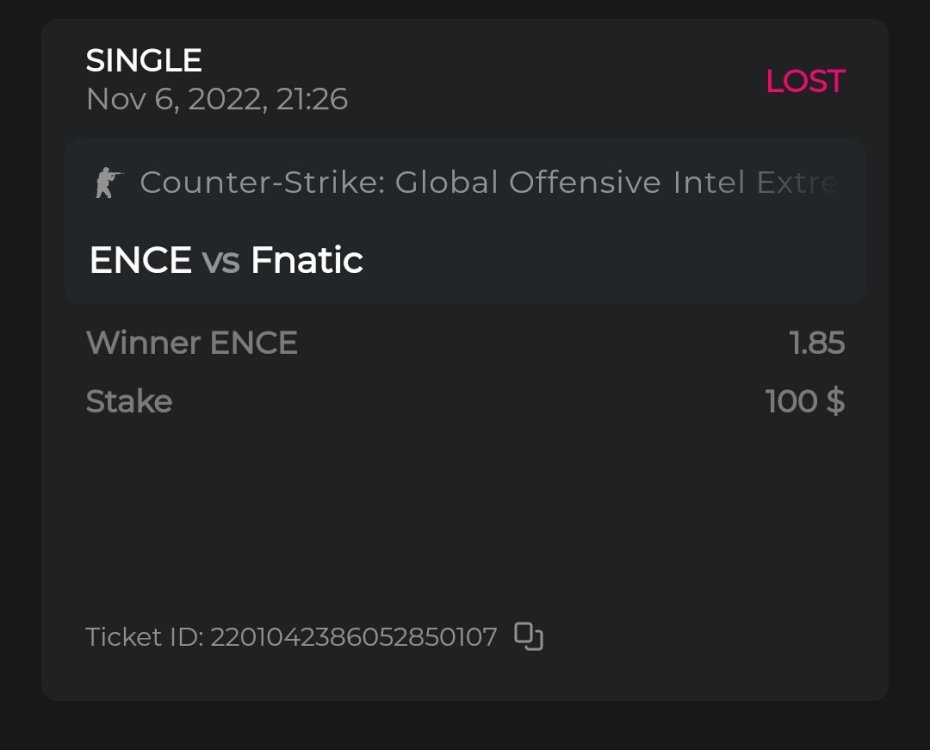Select the Fnatic team name in the matchup
Viewport: 930px width, 750px height.
click(x=306, y=260)
